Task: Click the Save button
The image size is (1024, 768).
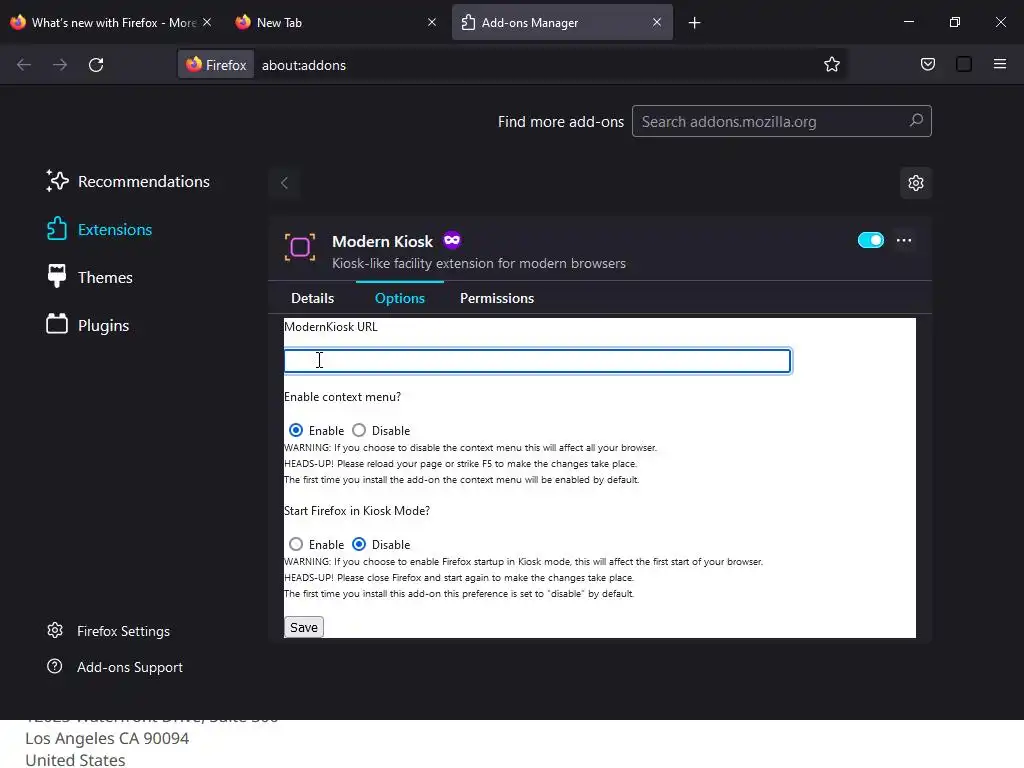Action: [x=304, y=627]
